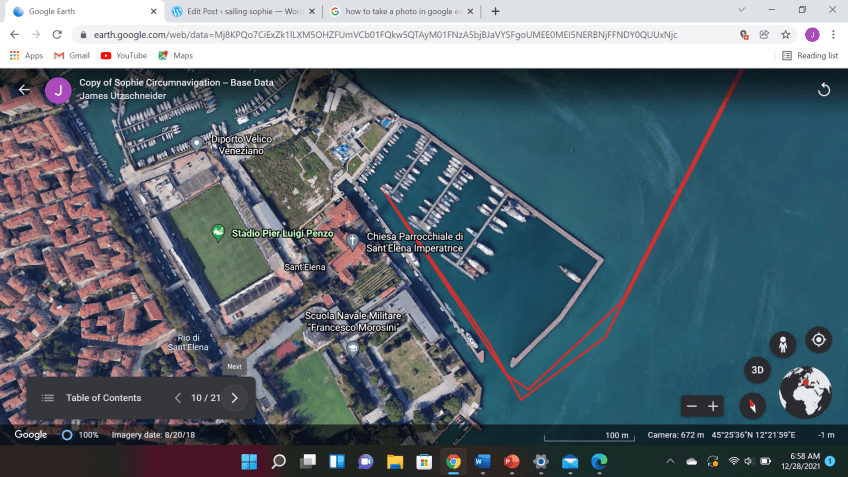
Task: Toggle the 3D view button
Action: click(x=757, y=369)
